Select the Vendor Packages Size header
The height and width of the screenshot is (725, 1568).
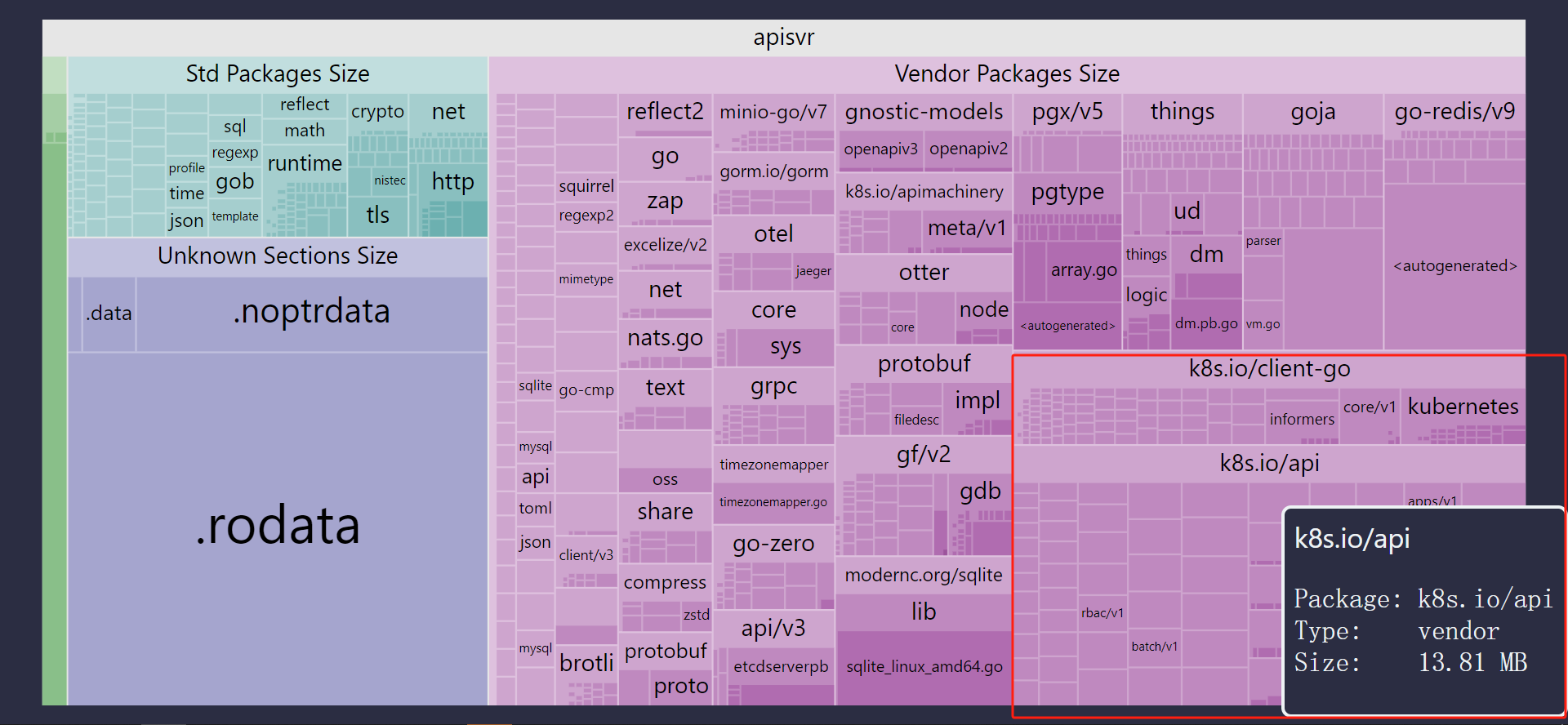(x=1006, y=74)
